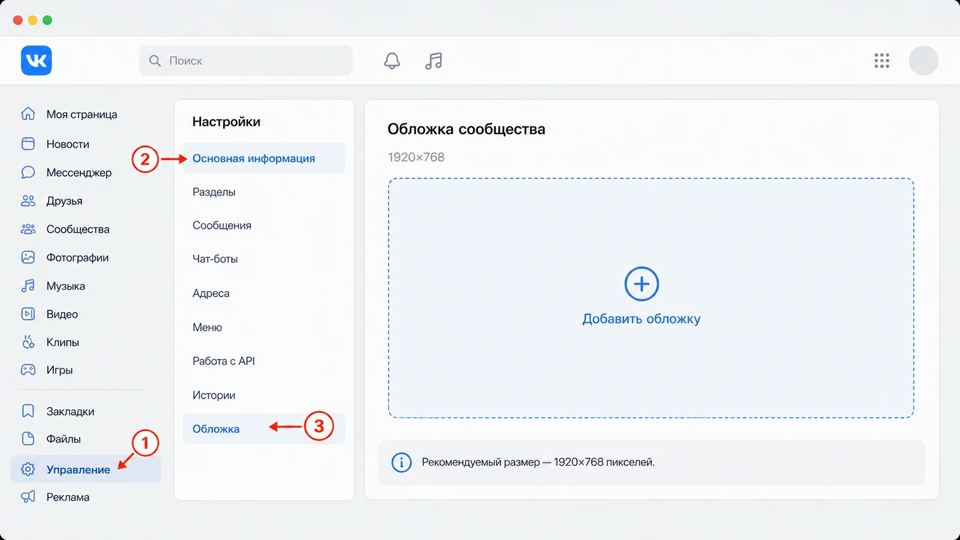Click the Закладки bookmark icon

coord(28,411)
